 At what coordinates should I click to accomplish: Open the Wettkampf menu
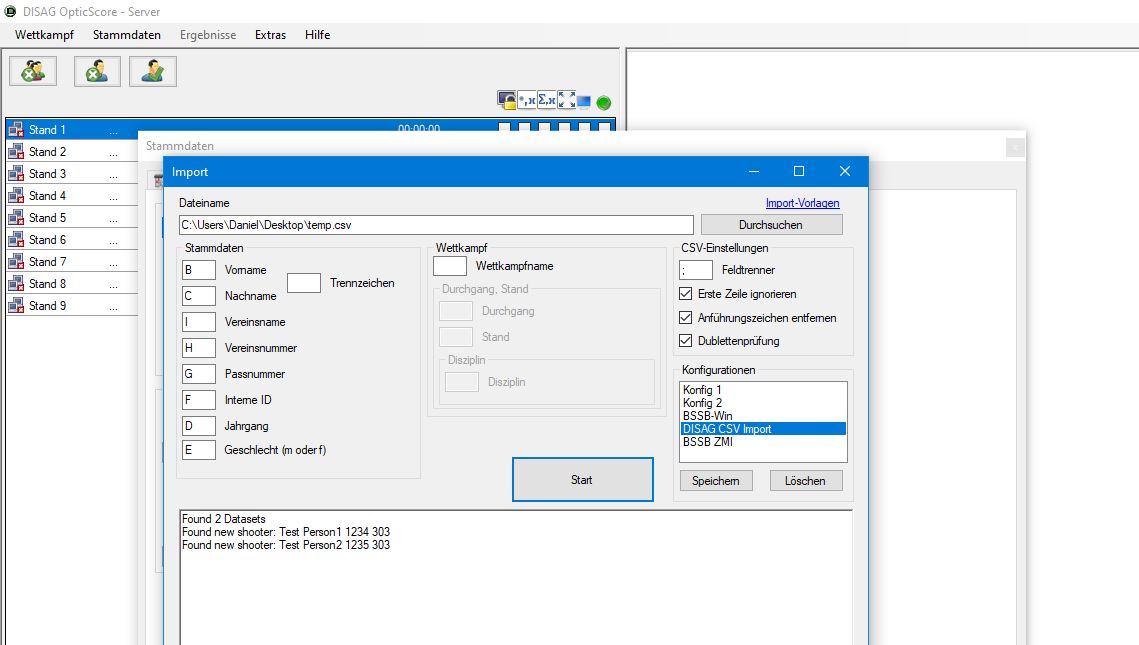(43, 35)
